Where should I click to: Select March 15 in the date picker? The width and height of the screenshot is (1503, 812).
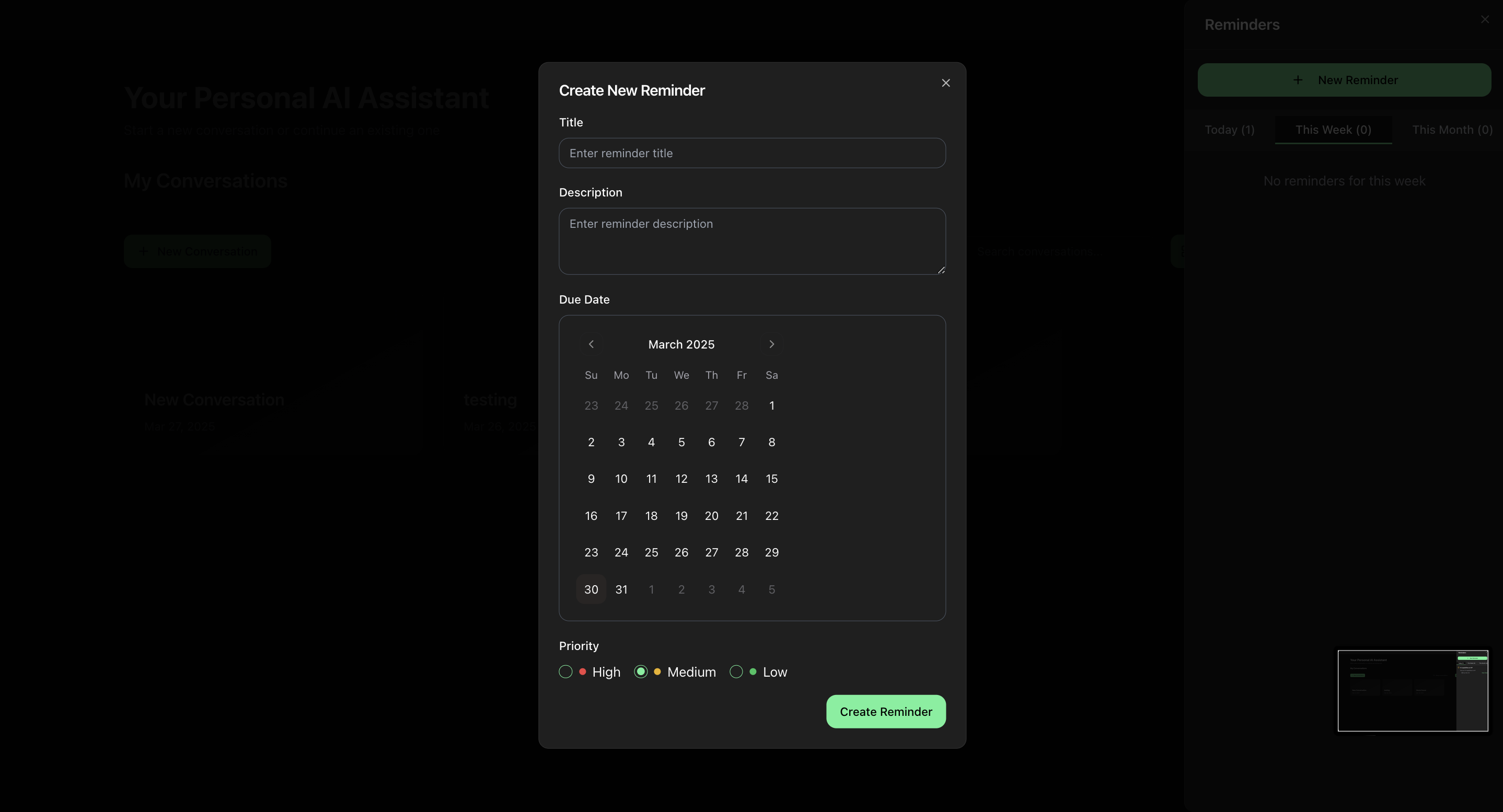771,479
